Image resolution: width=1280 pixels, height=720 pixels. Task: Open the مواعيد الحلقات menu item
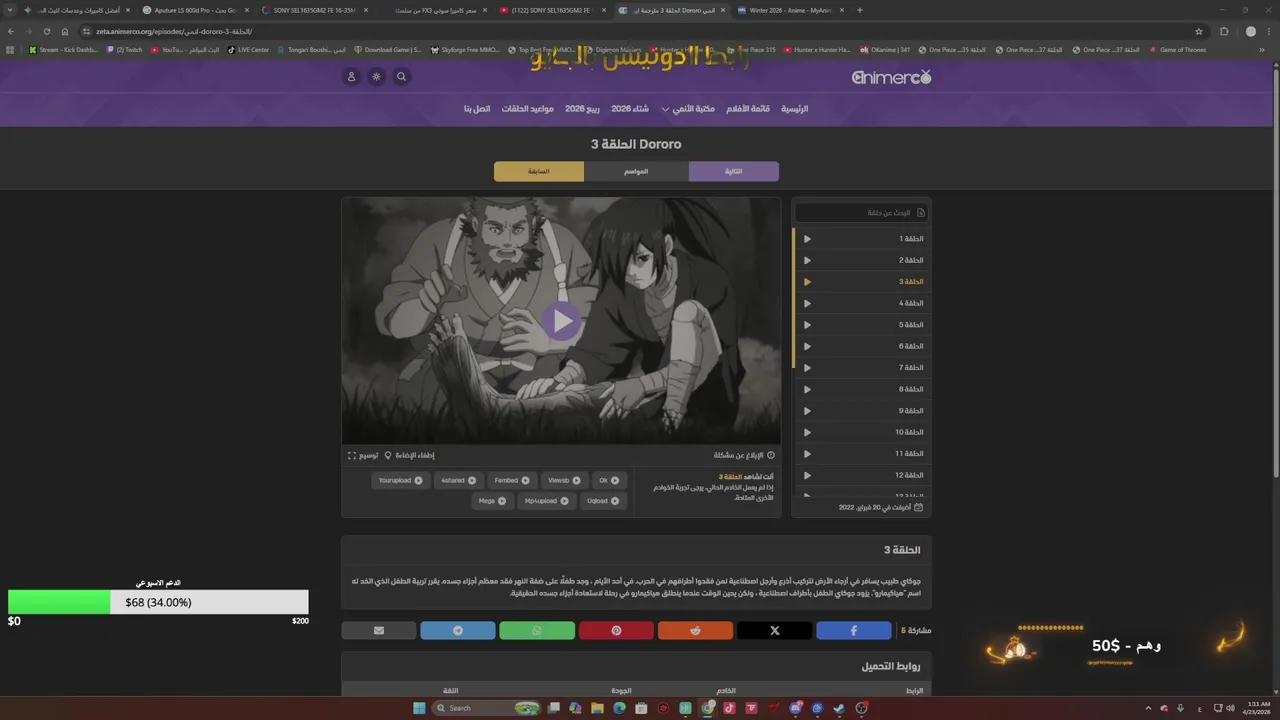tap(527, 108)
